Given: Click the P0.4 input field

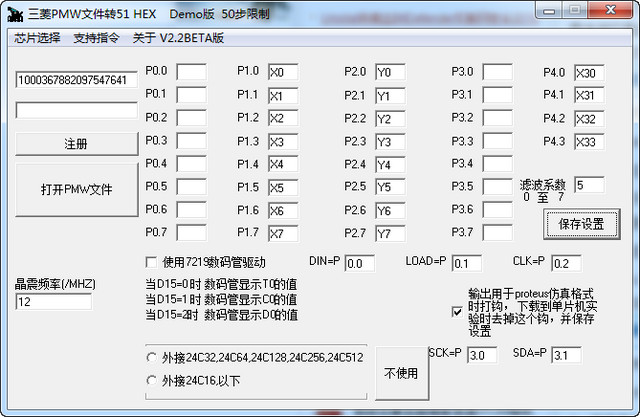Looking at the screenshot, I should click(191, 164).
